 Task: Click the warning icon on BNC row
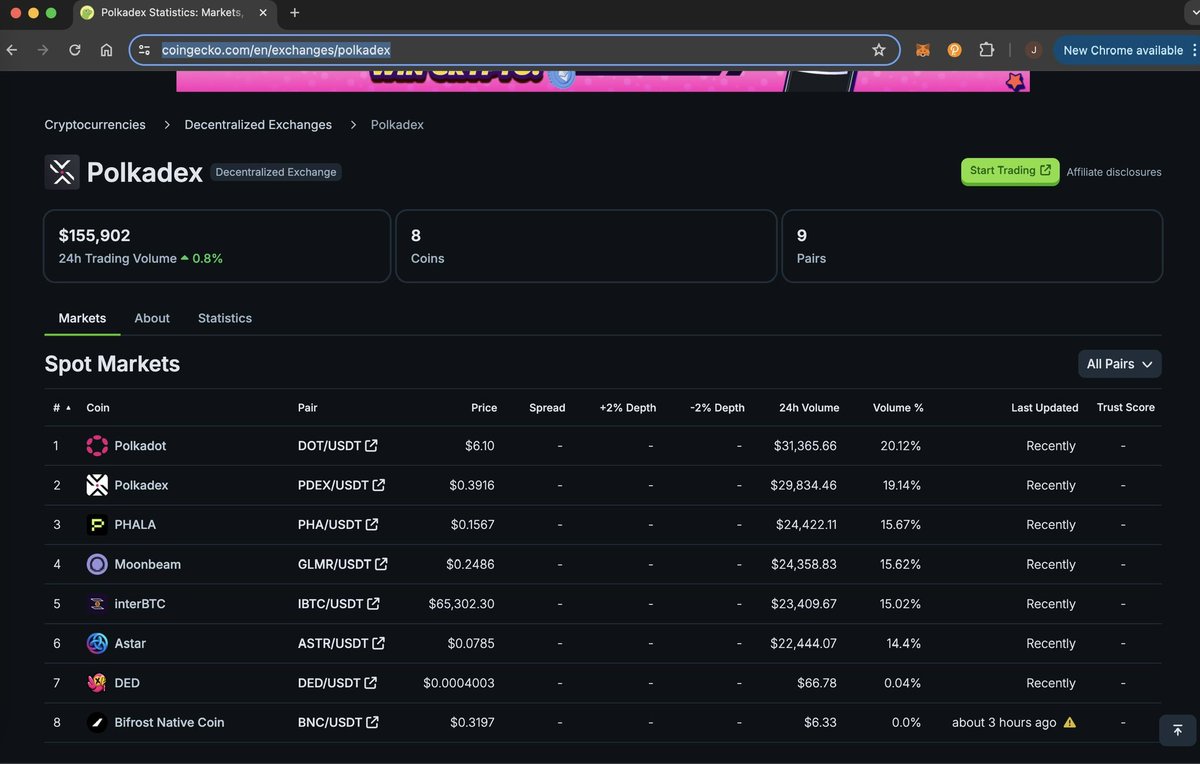pos(1070,722)
